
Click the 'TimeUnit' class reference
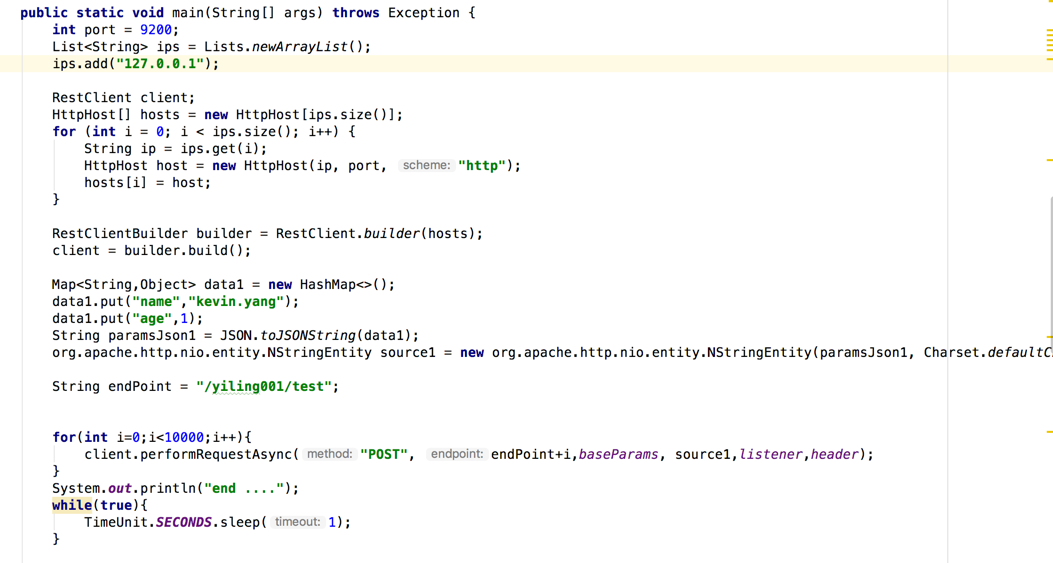[x=116, y=522]
